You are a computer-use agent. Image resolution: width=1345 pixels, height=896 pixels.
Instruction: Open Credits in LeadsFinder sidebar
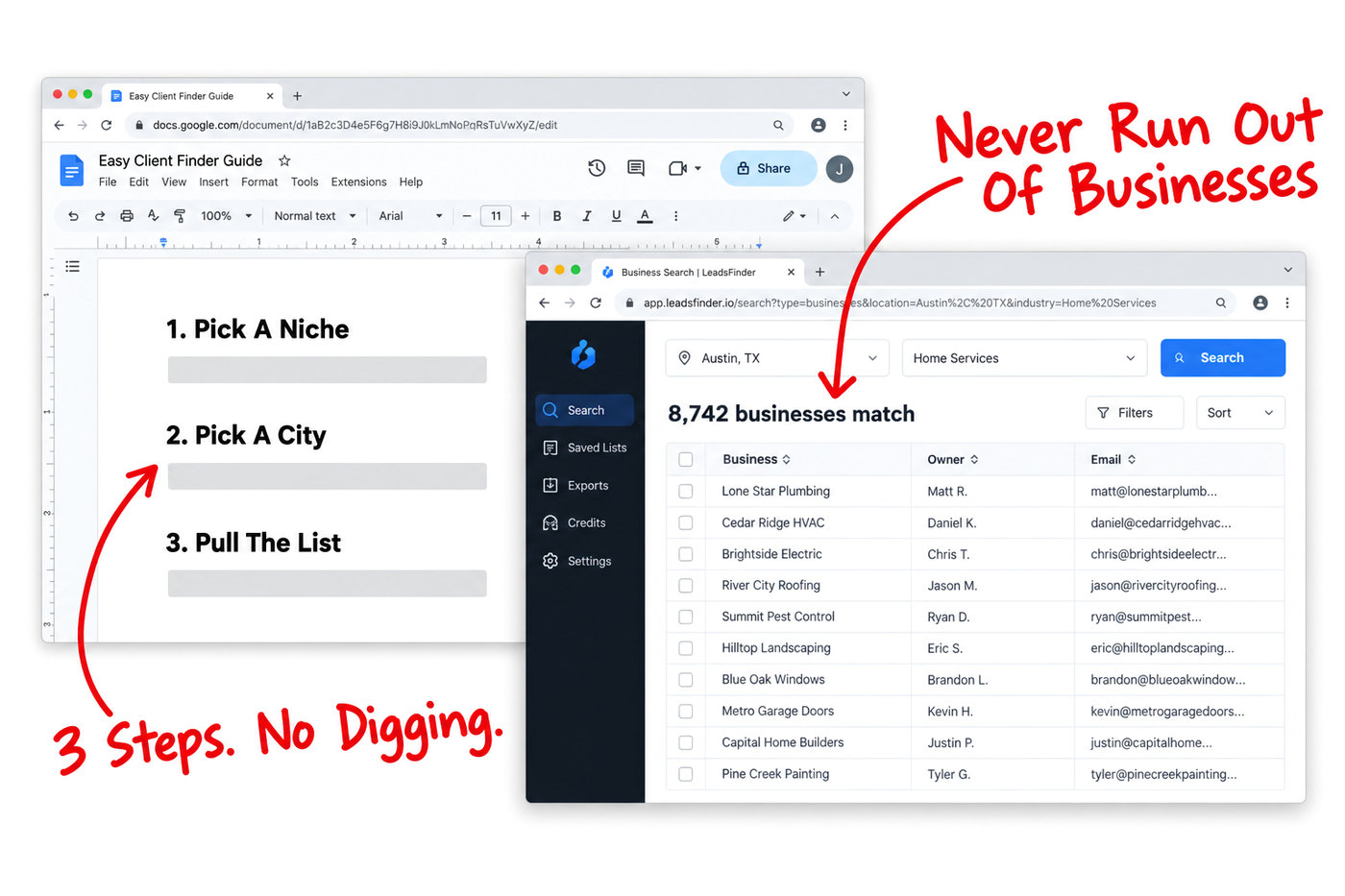[x=585, y=522]
